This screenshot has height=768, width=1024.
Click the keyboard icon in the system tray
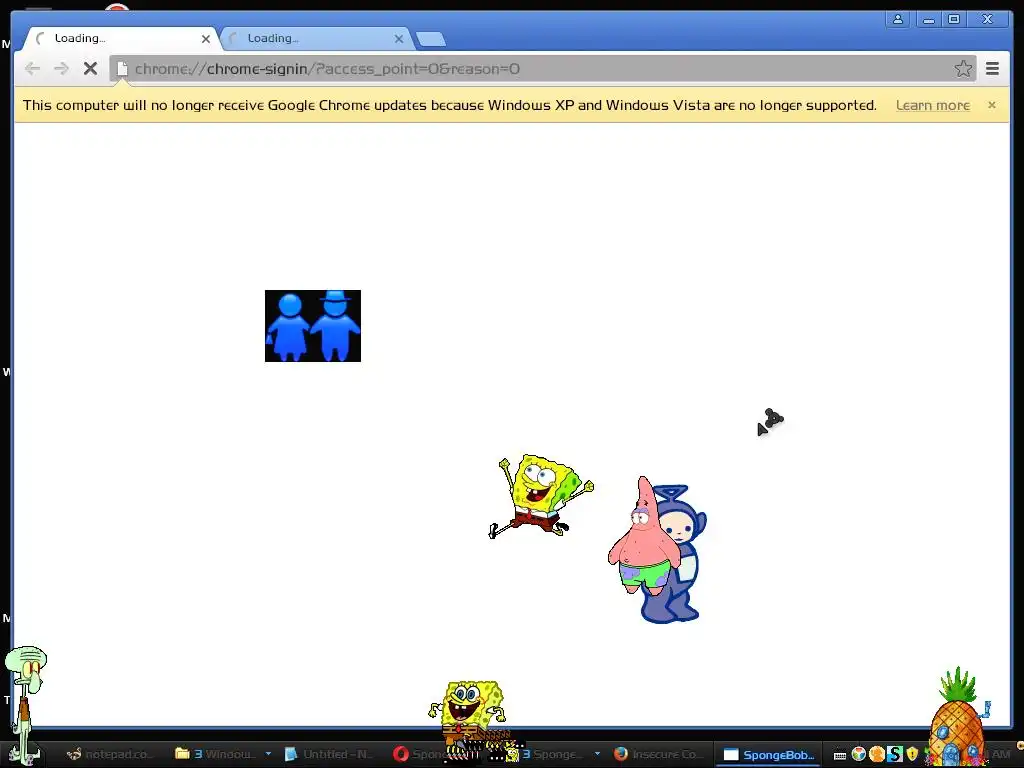pos(840,756)
